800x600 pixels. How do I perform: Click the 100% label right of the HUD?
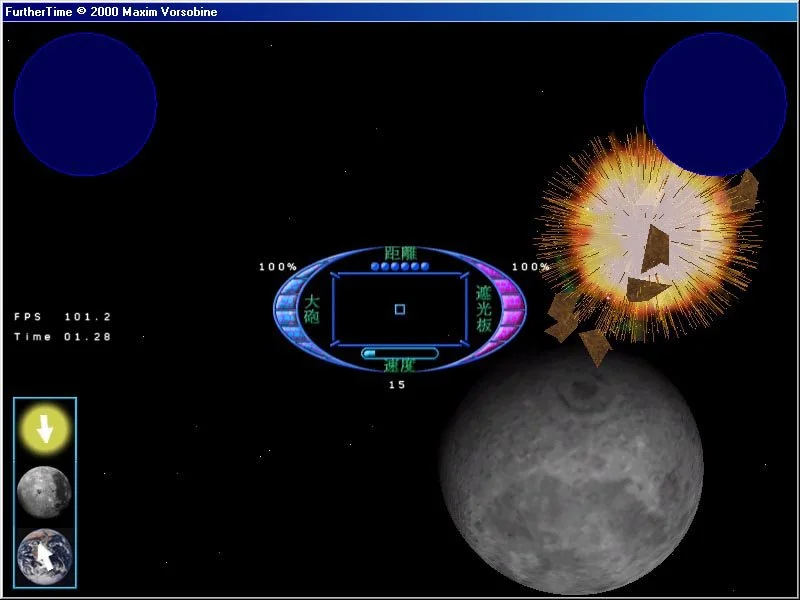pyautogui.click(x=531, y=267)
